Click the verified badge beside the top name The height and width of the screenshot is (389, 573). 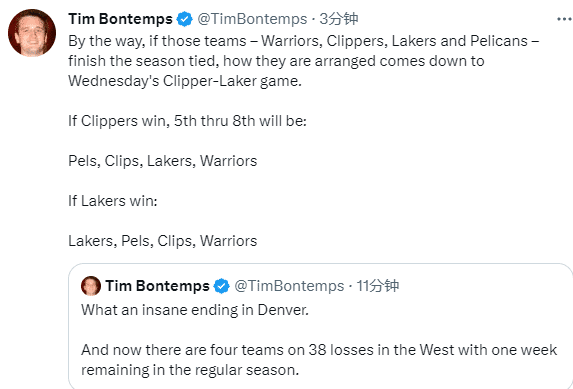[185, 19]
